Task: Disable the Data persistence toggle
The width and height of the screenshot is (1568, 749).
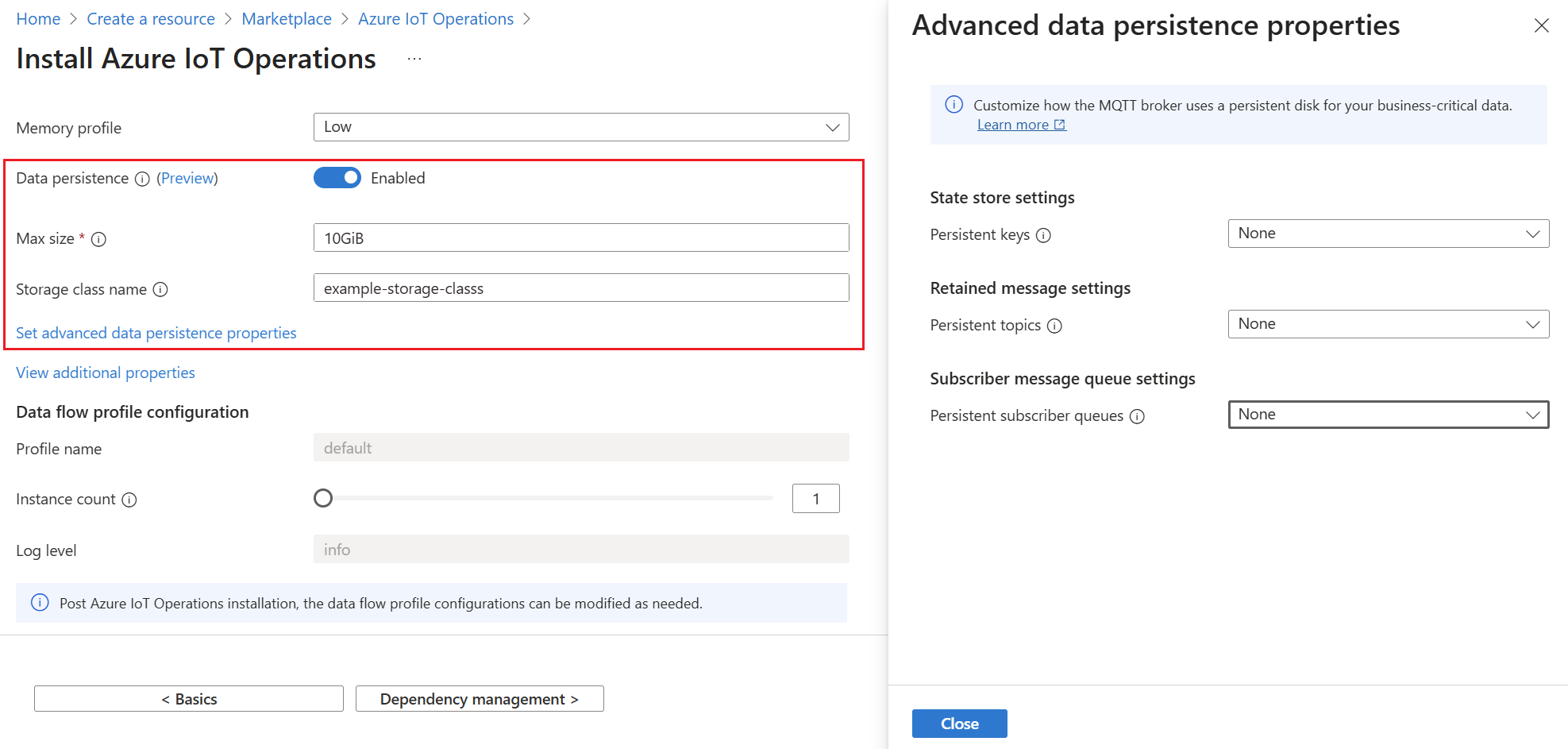Action: point(337,177)
